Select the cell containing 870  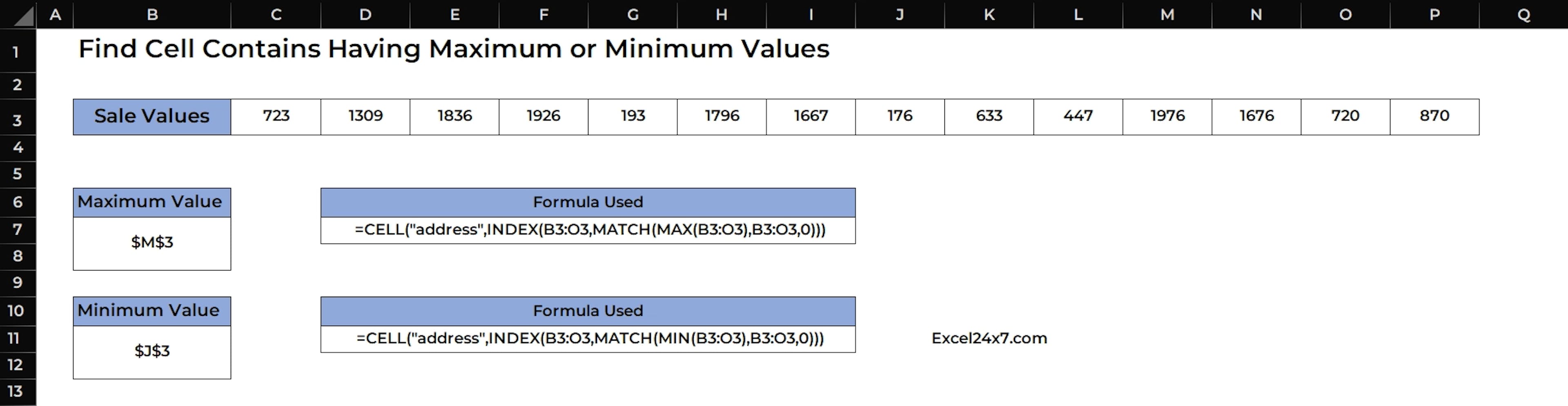coord(1435,117)
